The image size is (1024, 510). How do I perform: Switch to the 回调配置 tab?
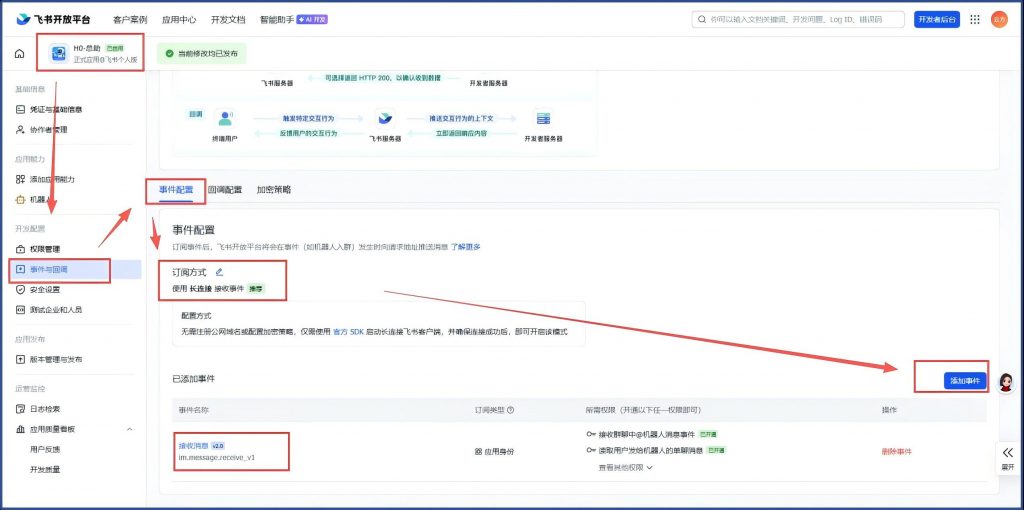(x=224, y=189)
